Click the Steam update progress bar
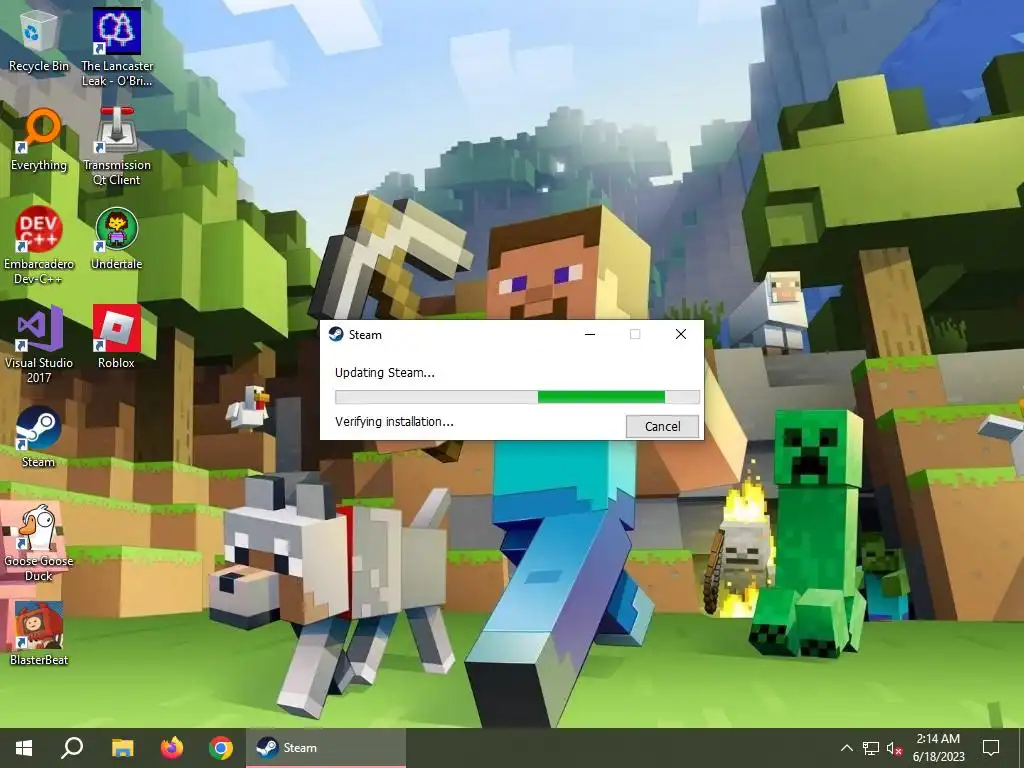Screen dimensions: 1024x768 tap(517, 396)
